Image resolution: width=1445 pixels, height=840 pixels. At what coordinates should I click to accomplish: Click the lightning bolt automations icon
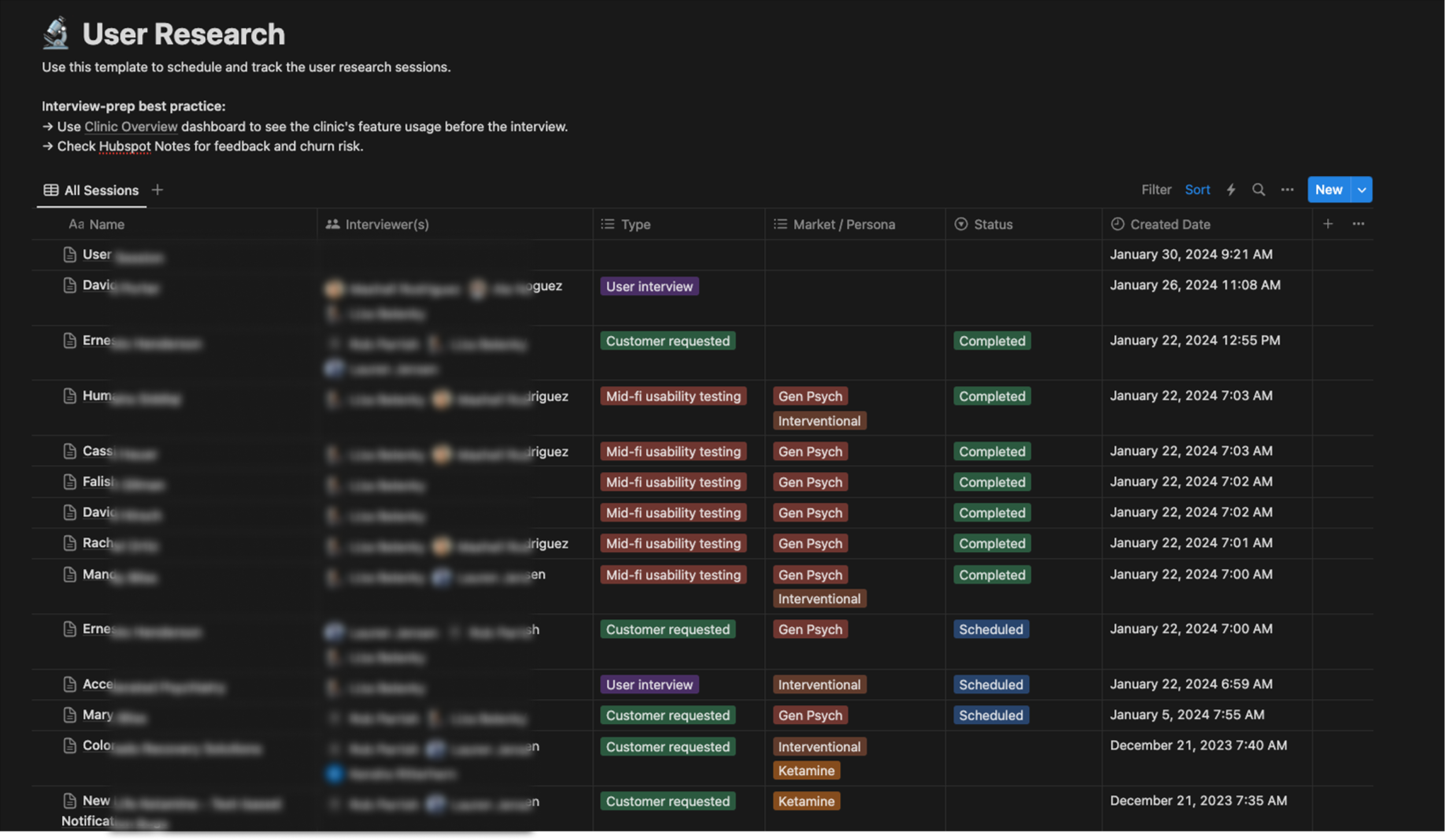(1231, 189)
